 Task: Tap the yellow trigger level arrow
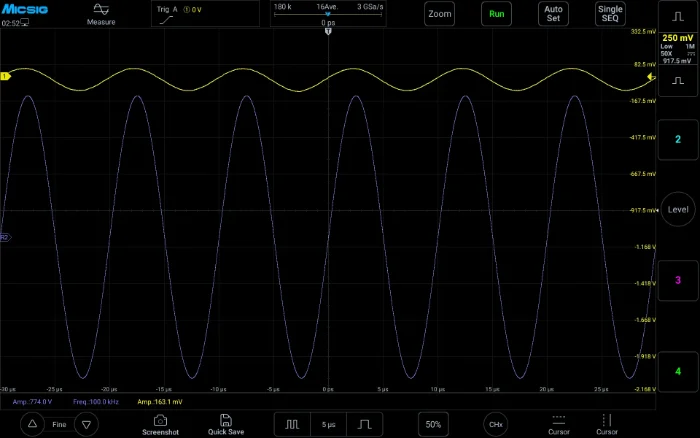[651, 77]
